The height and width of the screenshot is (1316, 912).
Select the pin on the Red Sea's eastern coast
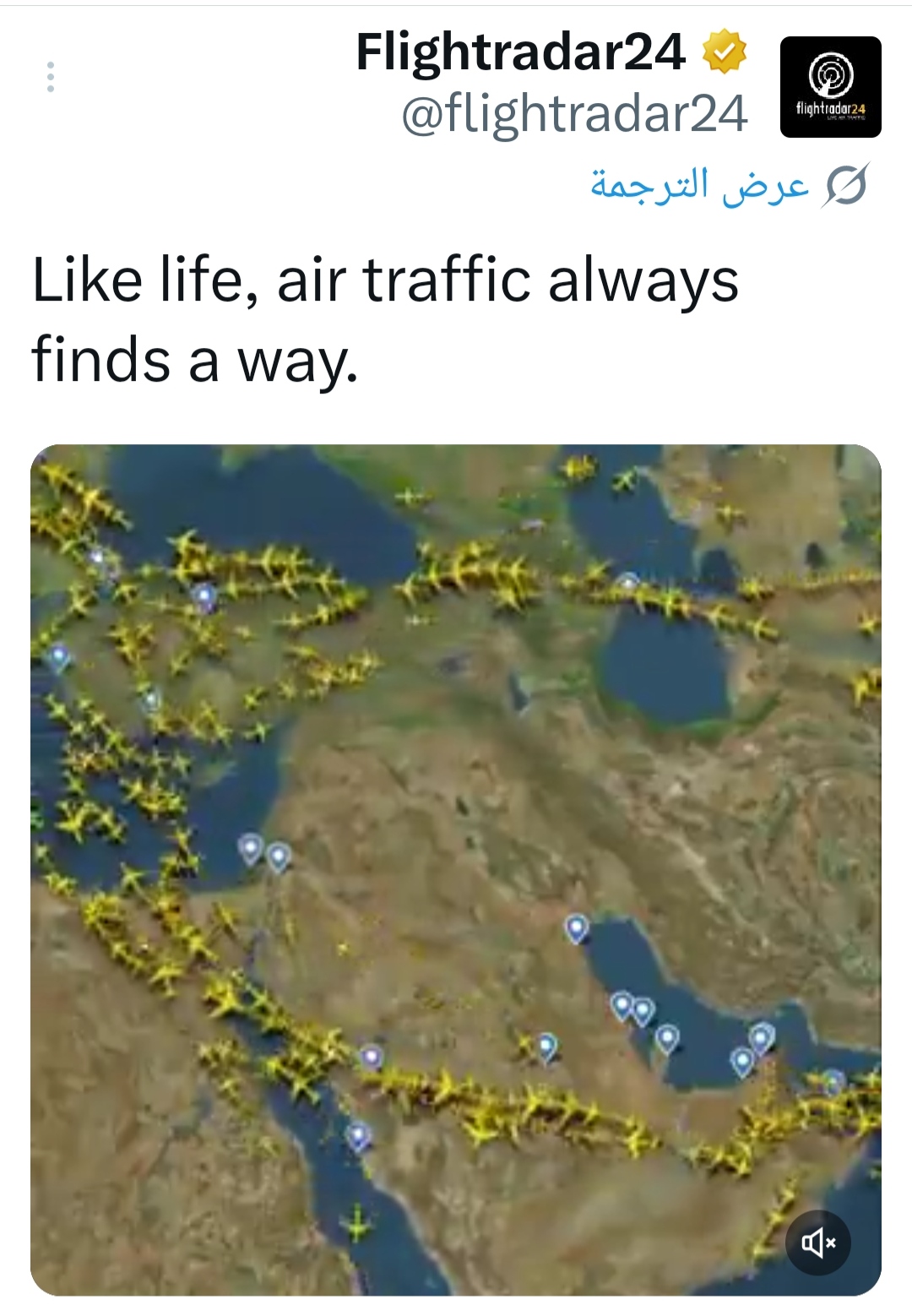[x=358, y=1135]
